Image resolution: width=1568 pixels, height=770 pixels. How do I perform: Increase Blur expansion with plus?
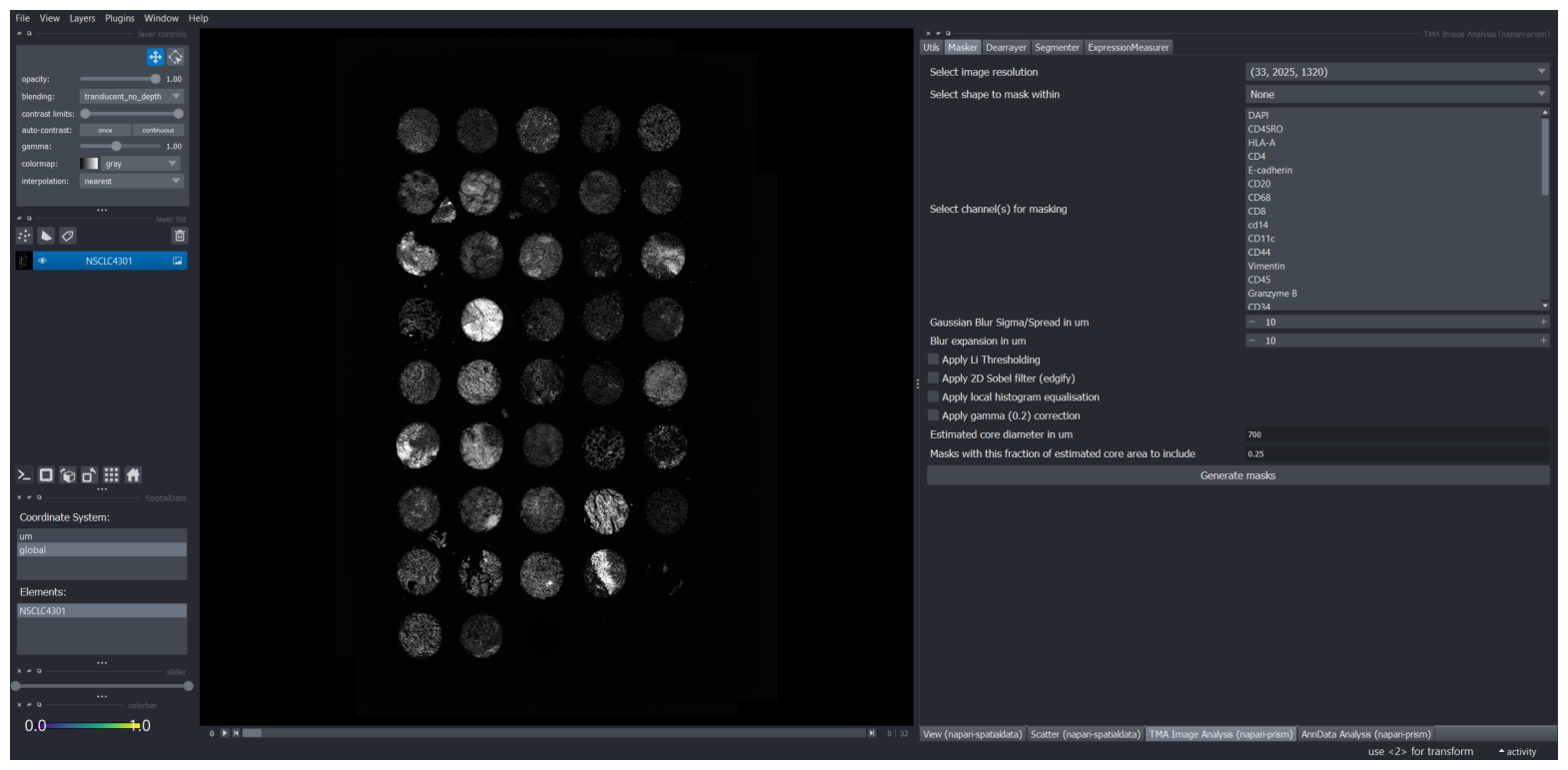click(1543, 341)
